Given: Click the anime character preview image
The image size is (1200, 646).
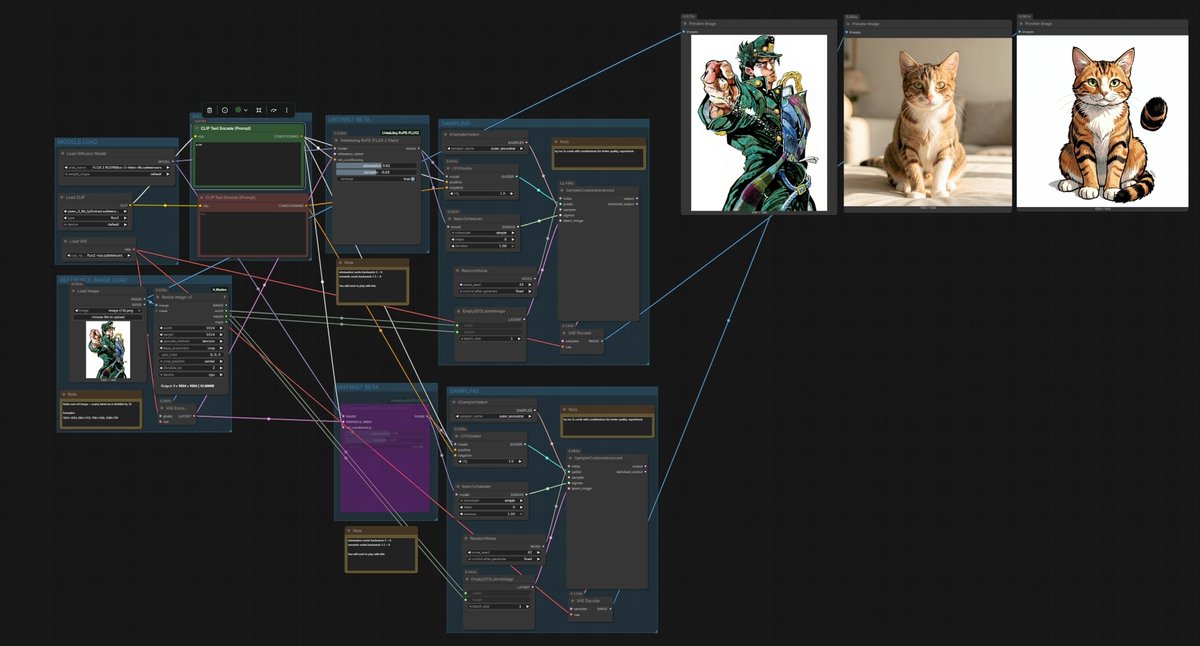Looking at the screenshot, I should (x=760, y=122).
